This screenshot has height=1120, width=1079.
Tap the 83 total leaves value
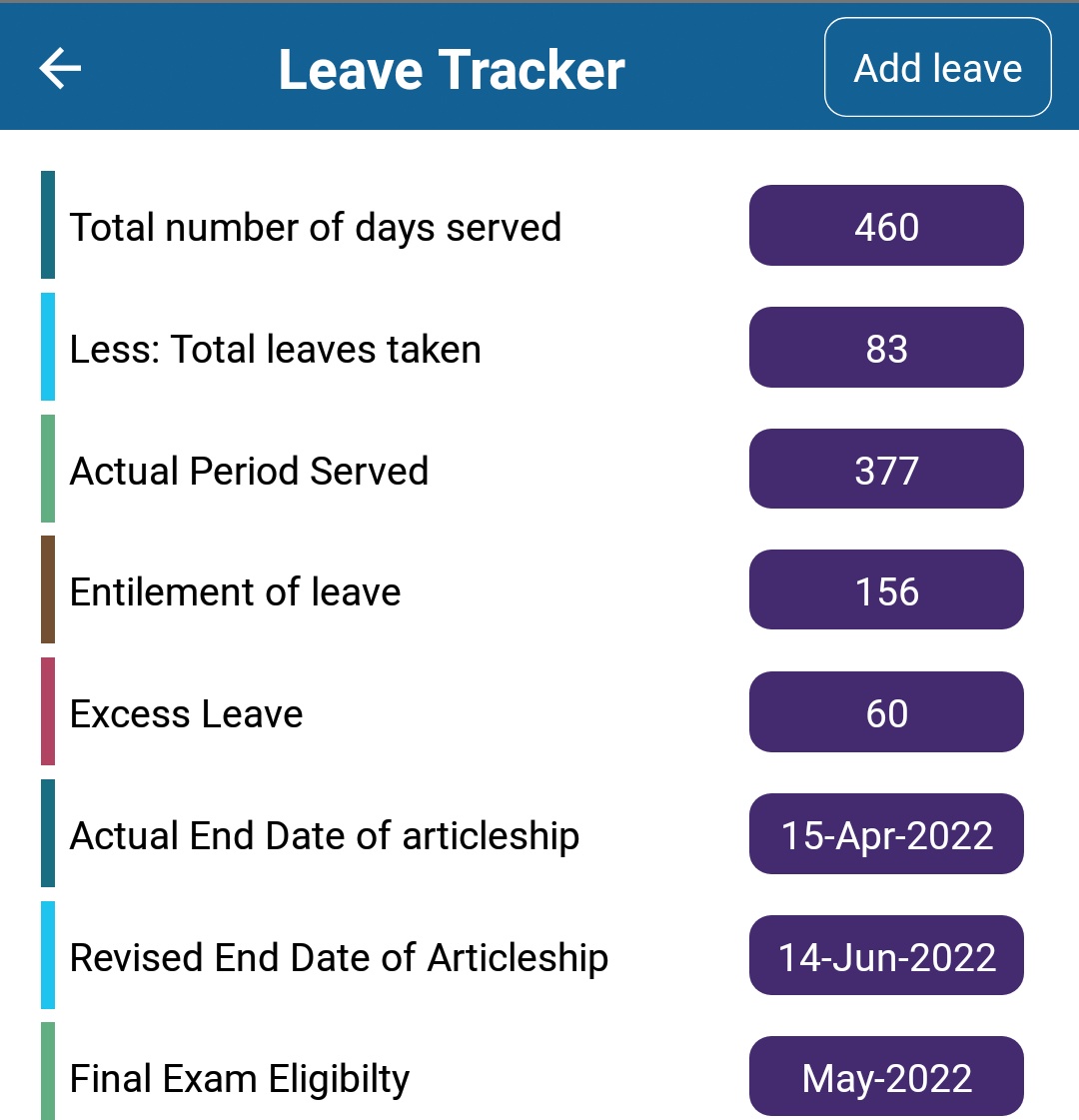click(x=886, y=348)
